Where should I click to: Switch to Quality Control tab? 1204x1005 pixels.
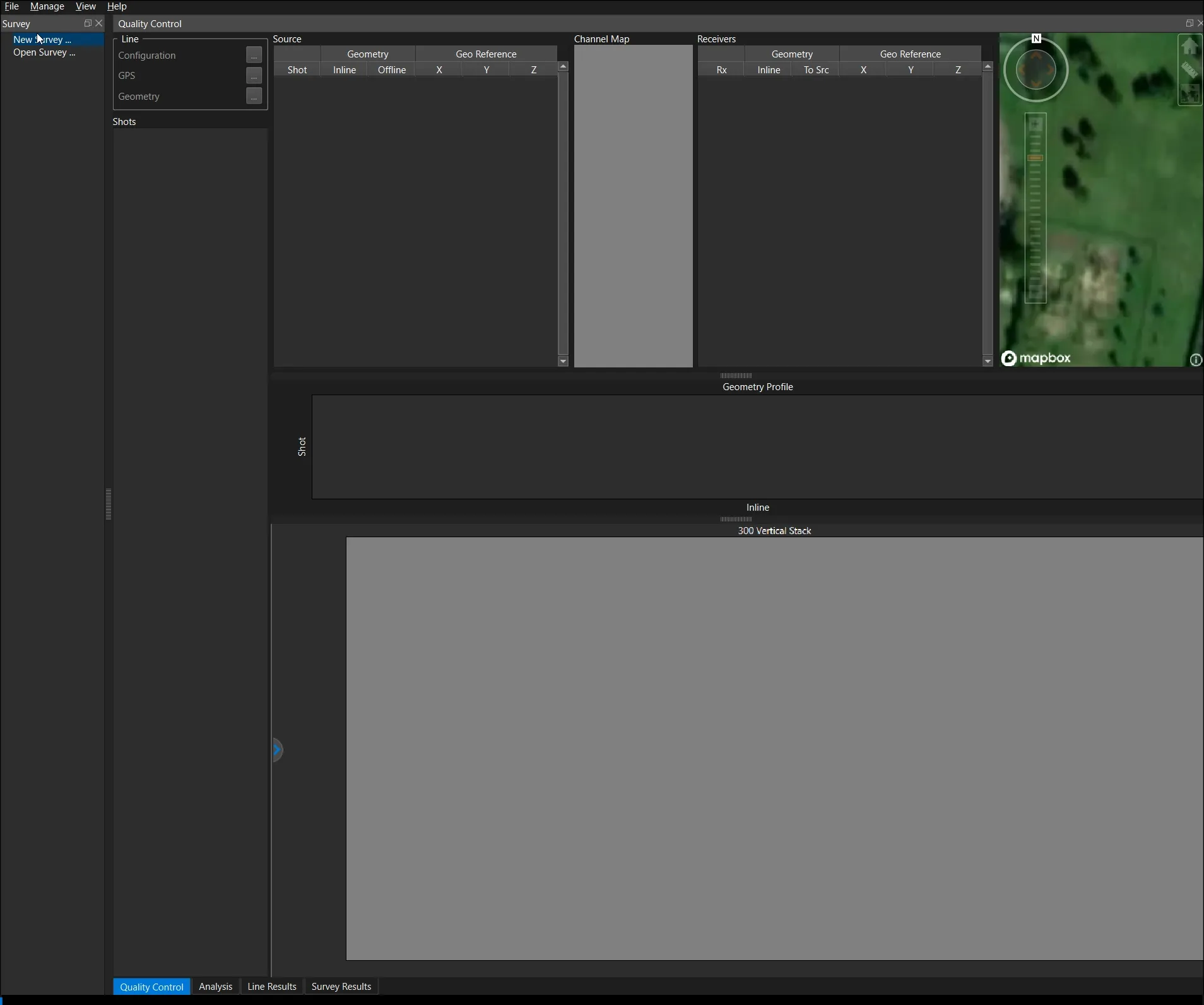pos(151,987)
